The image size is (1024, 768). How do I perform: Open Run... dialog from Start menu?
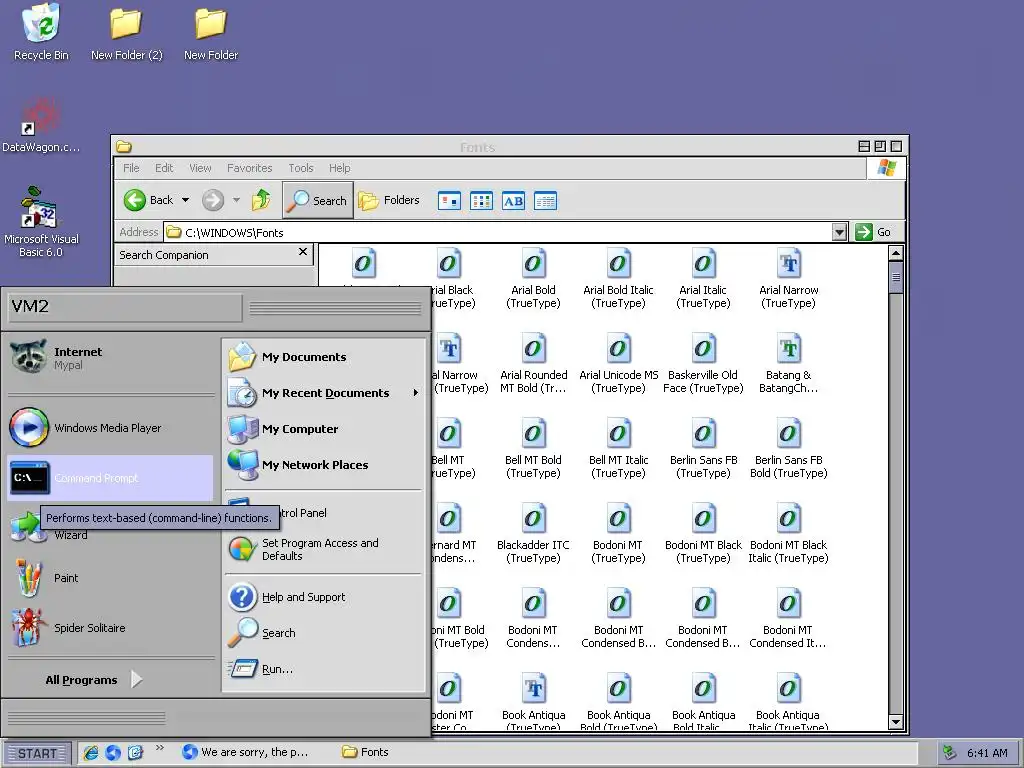click(x=324, y=669)
